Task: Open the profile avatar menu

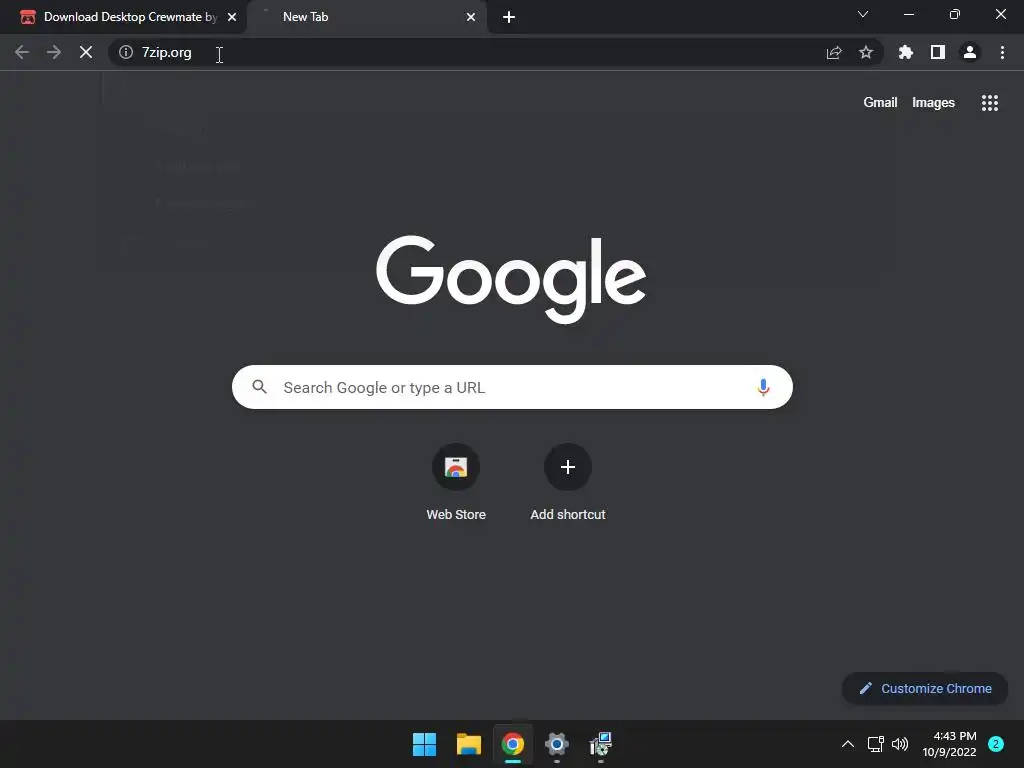Action: [x=970, y=52]
